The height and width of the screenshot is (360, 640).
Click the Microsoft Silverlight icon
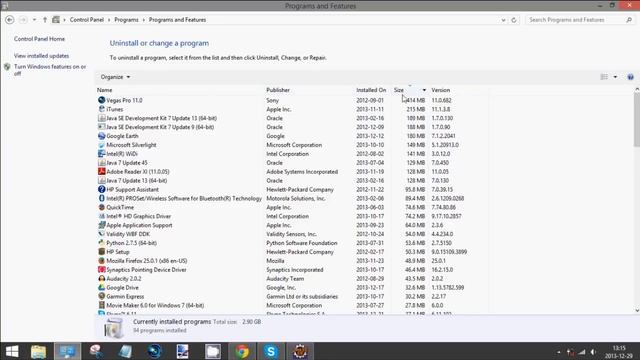[x=102, y=145]
